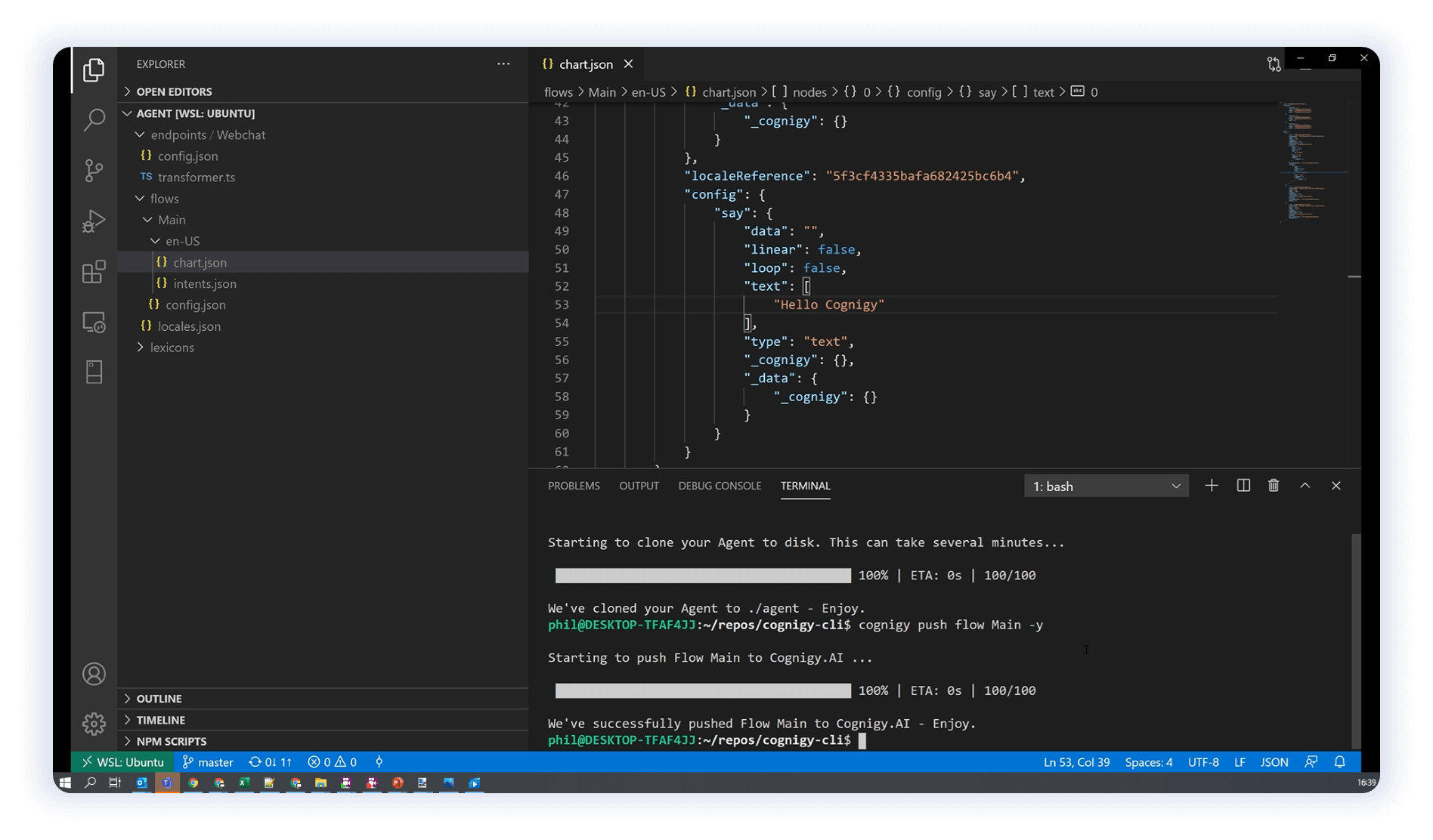Open the Source Control view
The width and height of the screenshot is (1433, 840).
pos(94,170)
